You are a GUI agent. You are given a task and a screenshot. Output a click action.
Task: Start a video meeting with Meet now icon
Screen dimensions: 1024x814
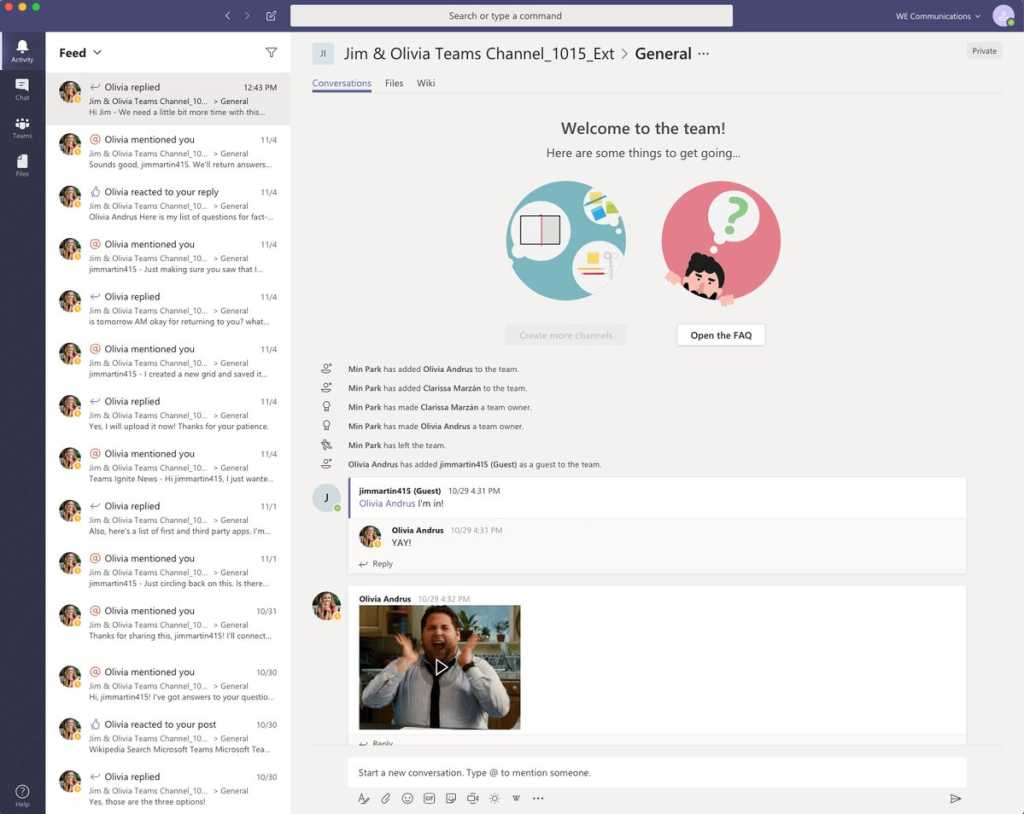click(472, 798)
